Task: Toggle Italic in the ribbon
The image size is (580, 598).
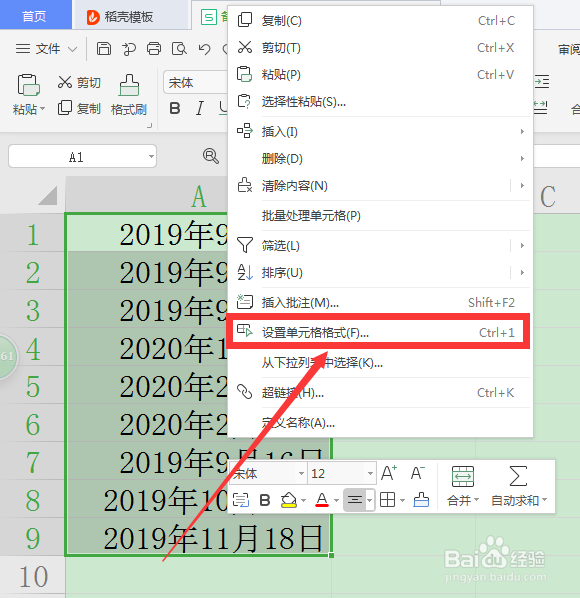Action: [x=199, y=108]
